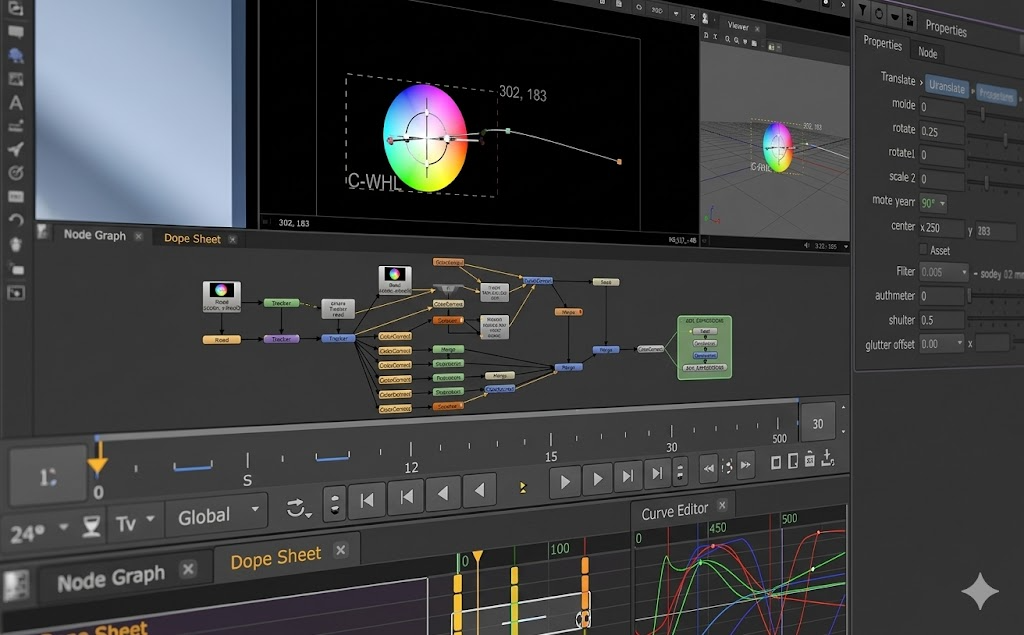Select the purple Tracker node
Viewport: 1024px width, 635px height.
point(281,339)
